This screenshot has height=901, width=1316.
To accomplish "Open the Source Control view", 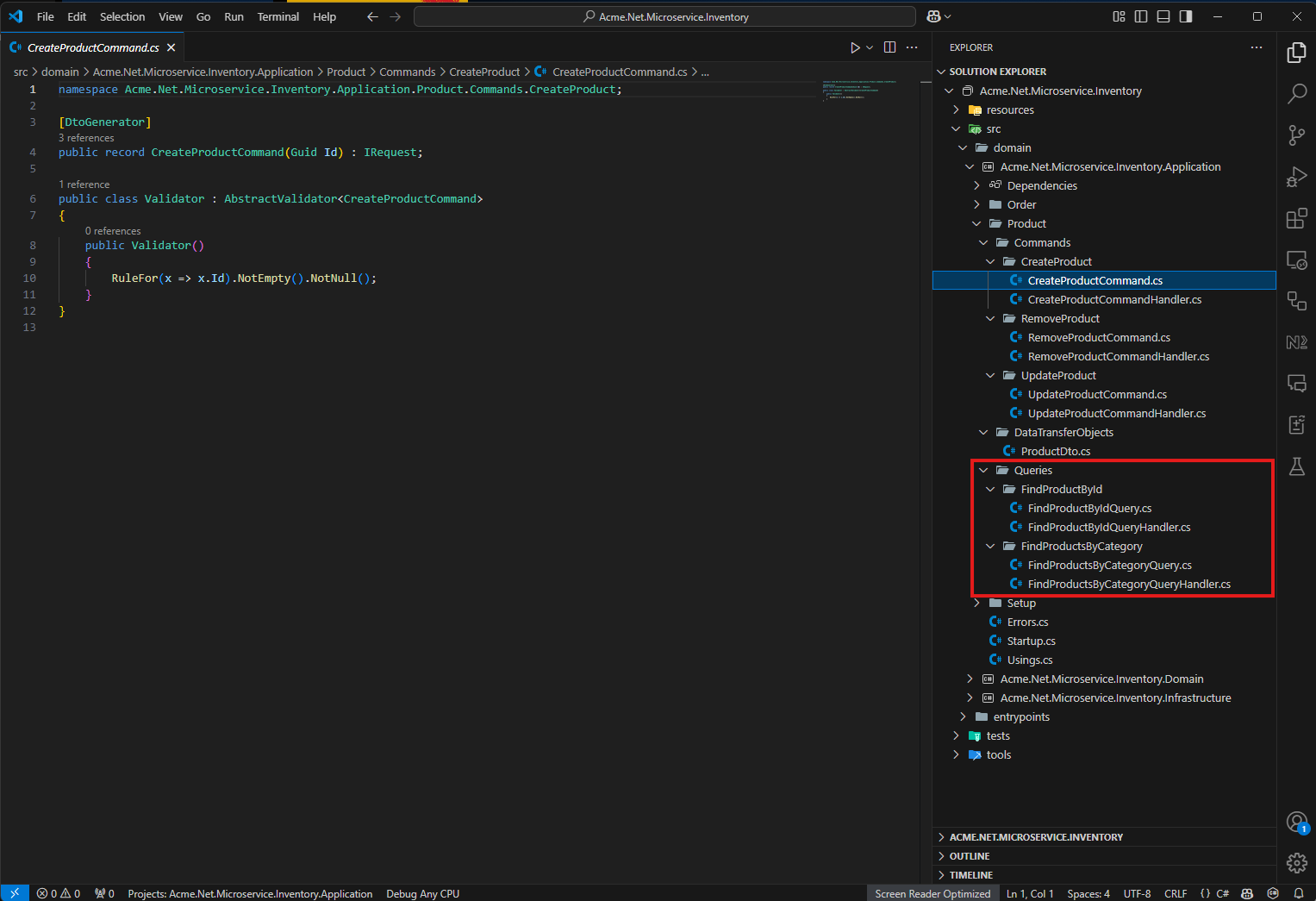I will pyautogui.click(x=1296, y=135).
